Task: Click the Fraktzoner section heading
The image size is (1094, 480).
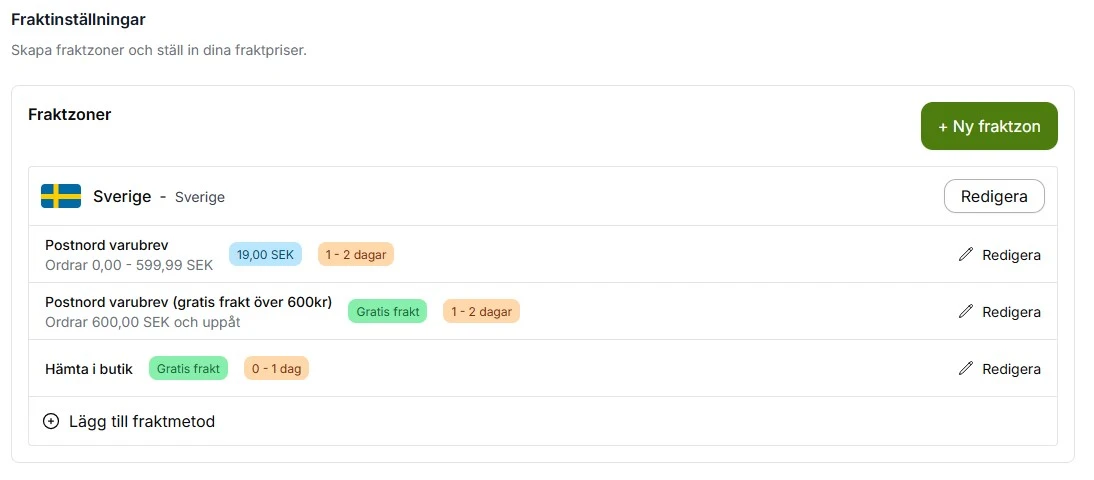Action: (70, 114)
